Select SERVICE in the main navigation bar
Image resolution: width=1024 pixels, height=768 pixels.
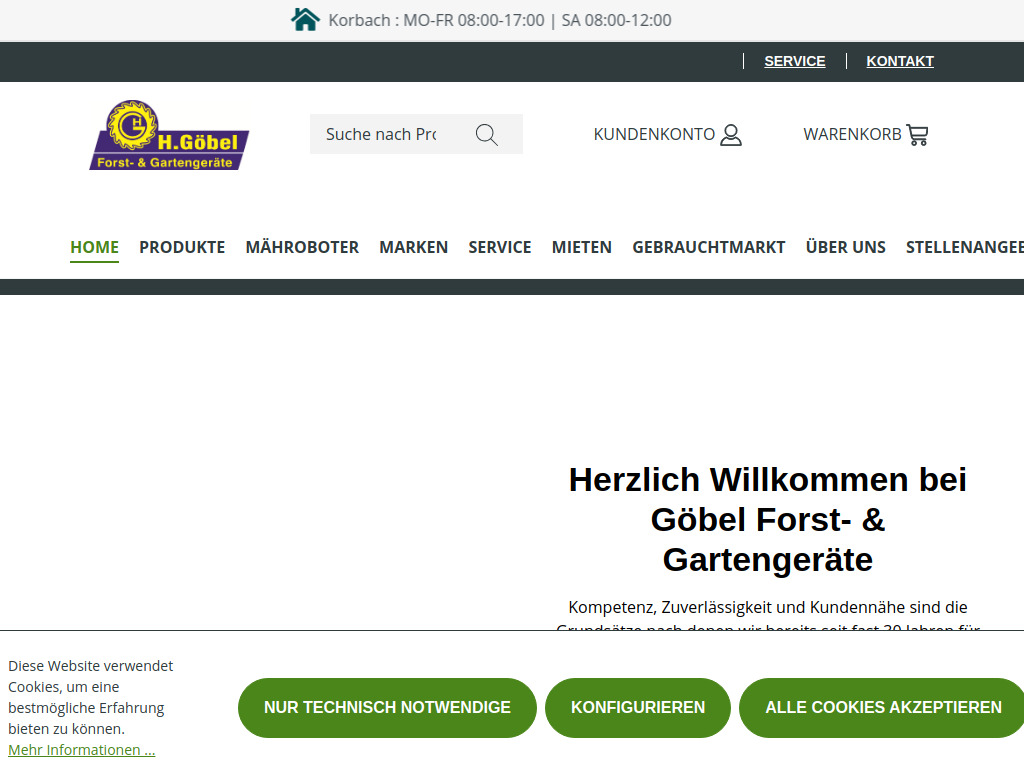(x=500, y=247)
